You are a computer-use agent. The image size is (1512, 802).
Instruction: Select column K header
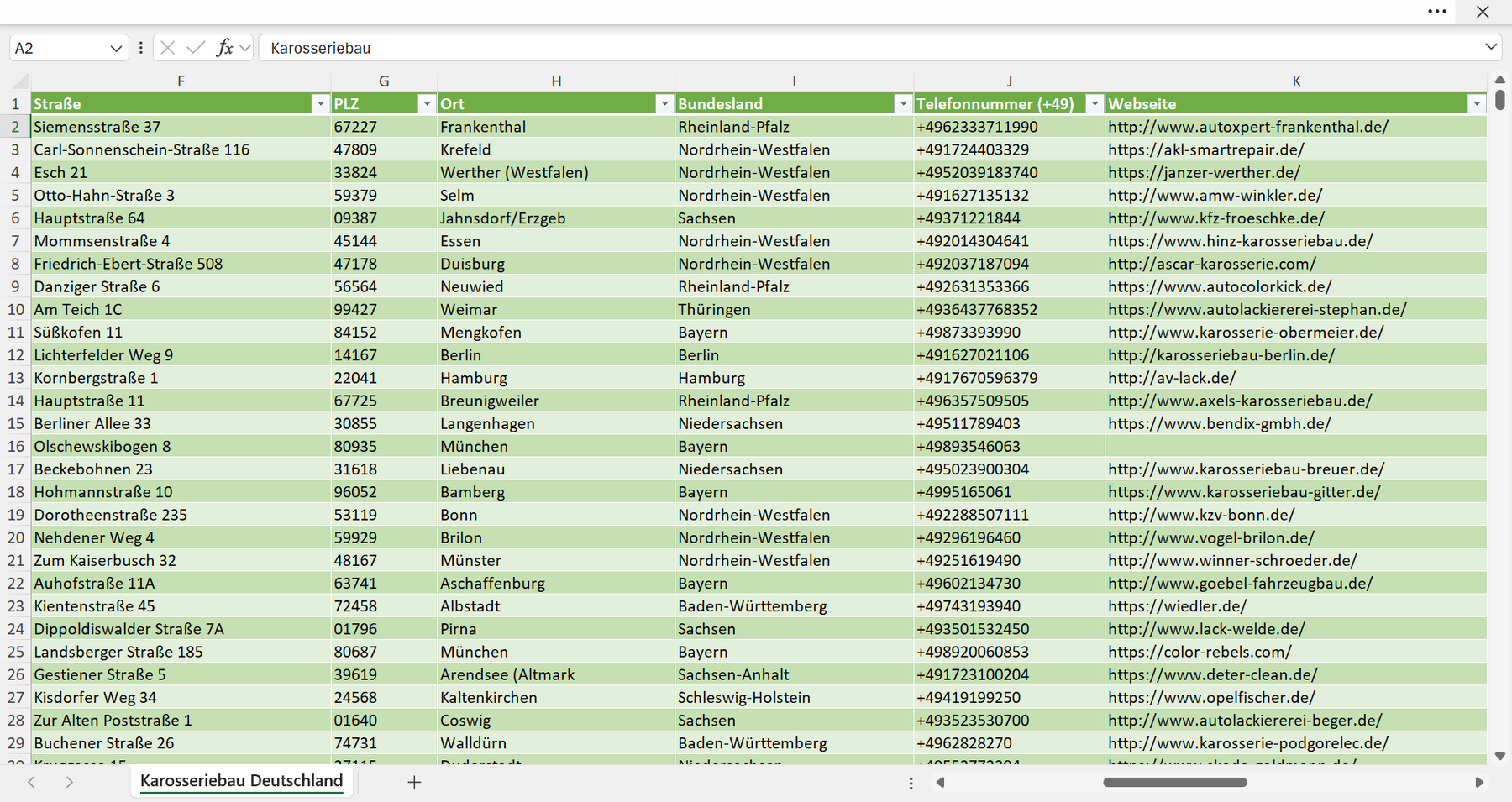[x=1296, y=81]
